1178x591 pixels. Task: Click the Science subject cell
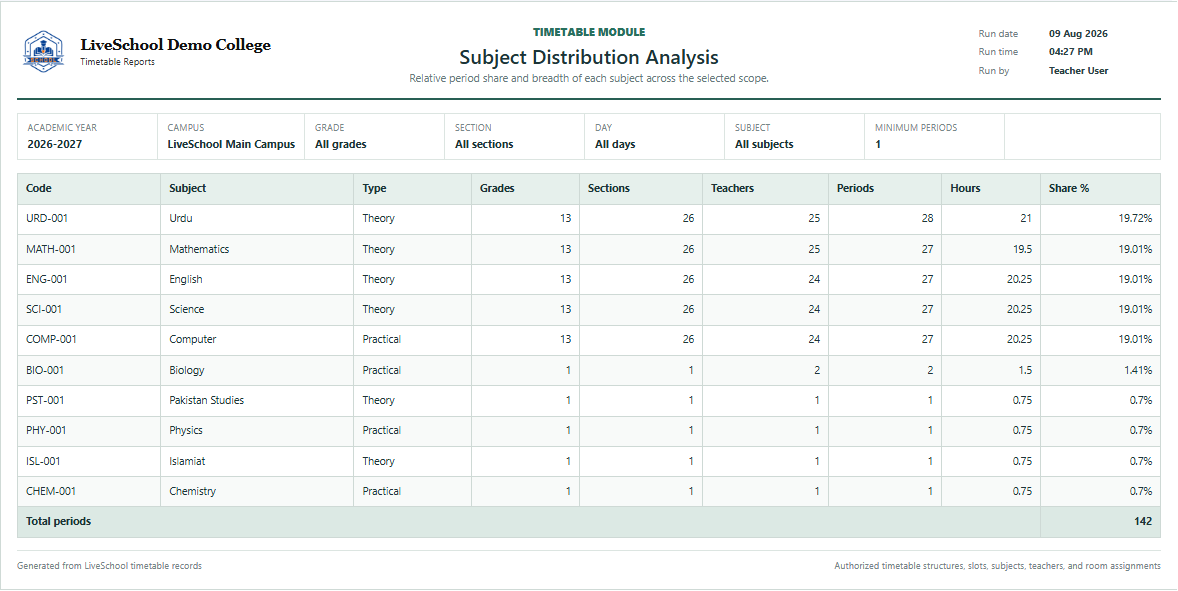(257, 309)
